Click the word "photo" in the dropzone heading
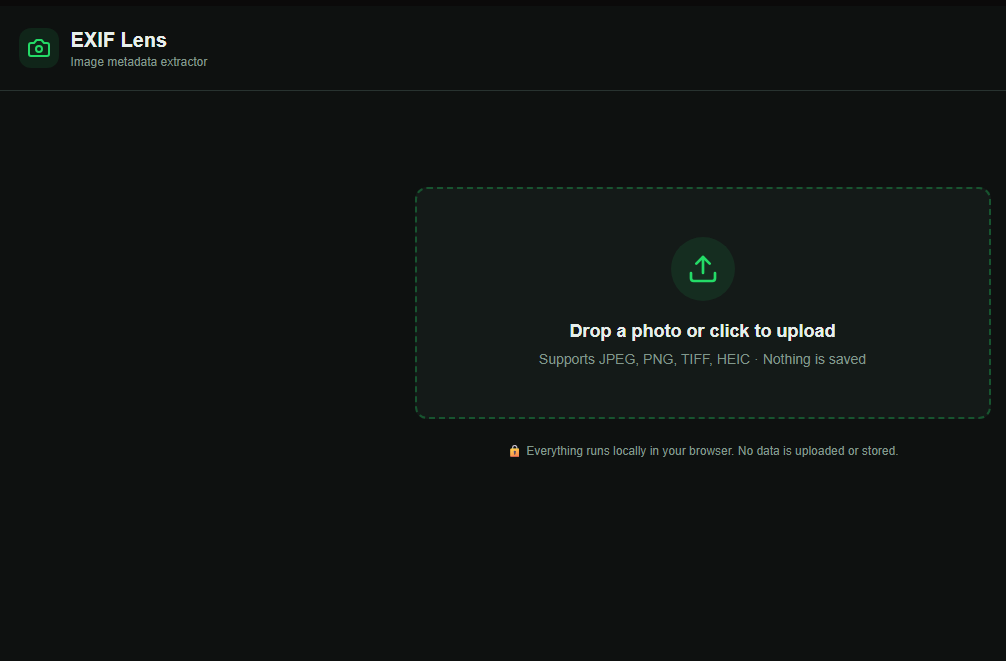The image size is (1006, 661). tap(656, 331)
